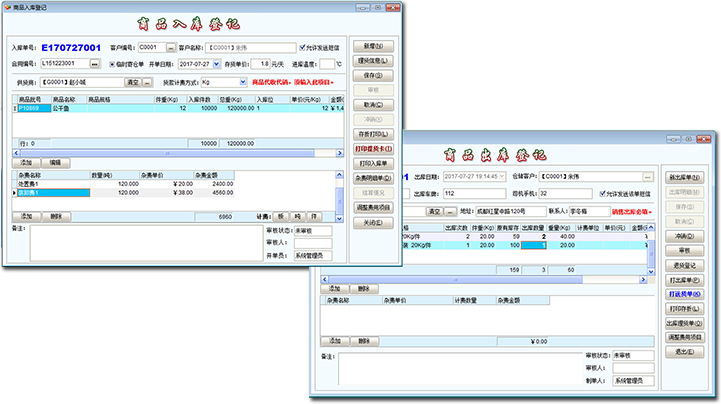The width and height of the screenshot is (721, 404).
Task: Click left arrow of inbound grid horizontal scrollbar
Action: [x=17, y=153]
